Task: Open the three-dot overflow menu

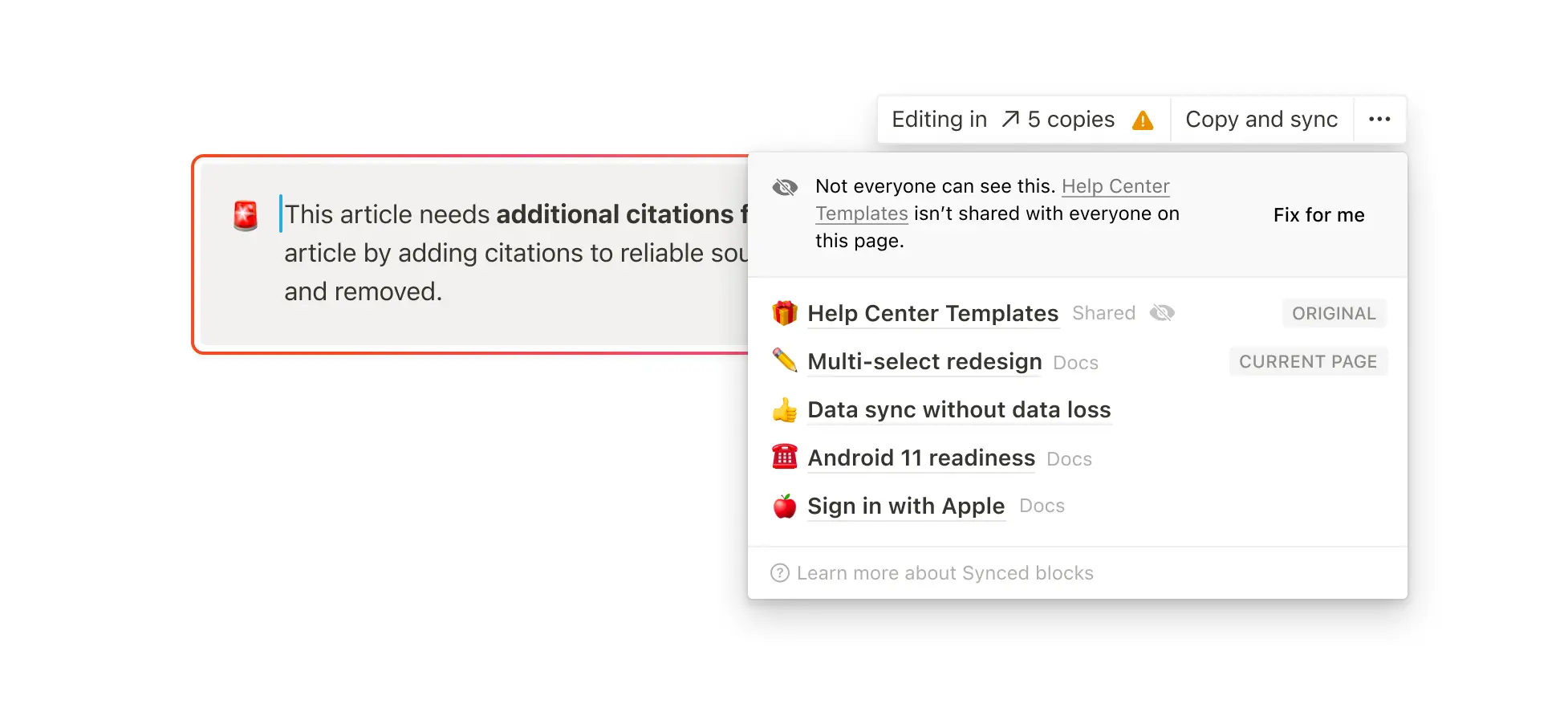Action: point(1379,119)
